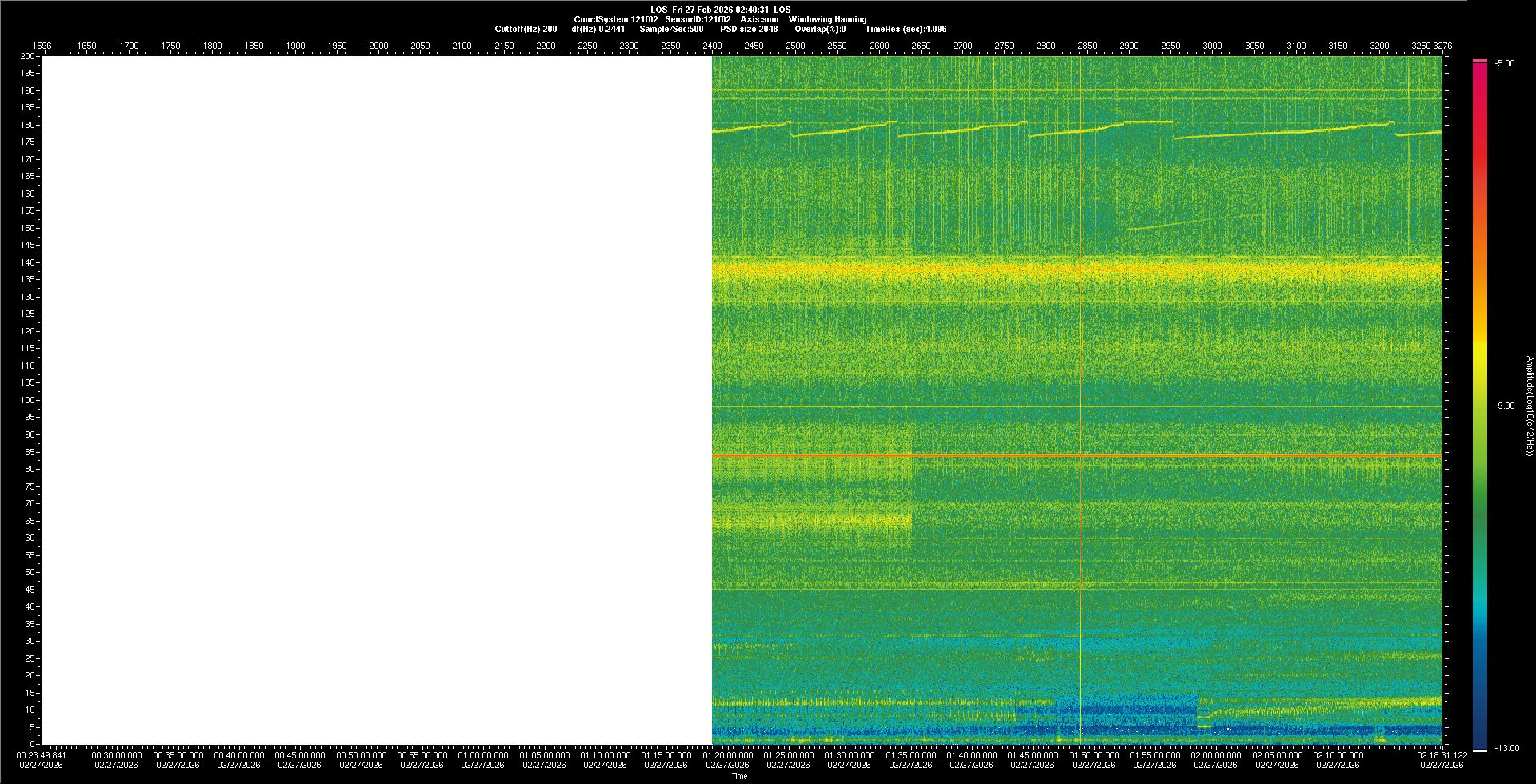
Task: Click the orange region of the amplitude colorbar
Action: tap(1480, 240)
